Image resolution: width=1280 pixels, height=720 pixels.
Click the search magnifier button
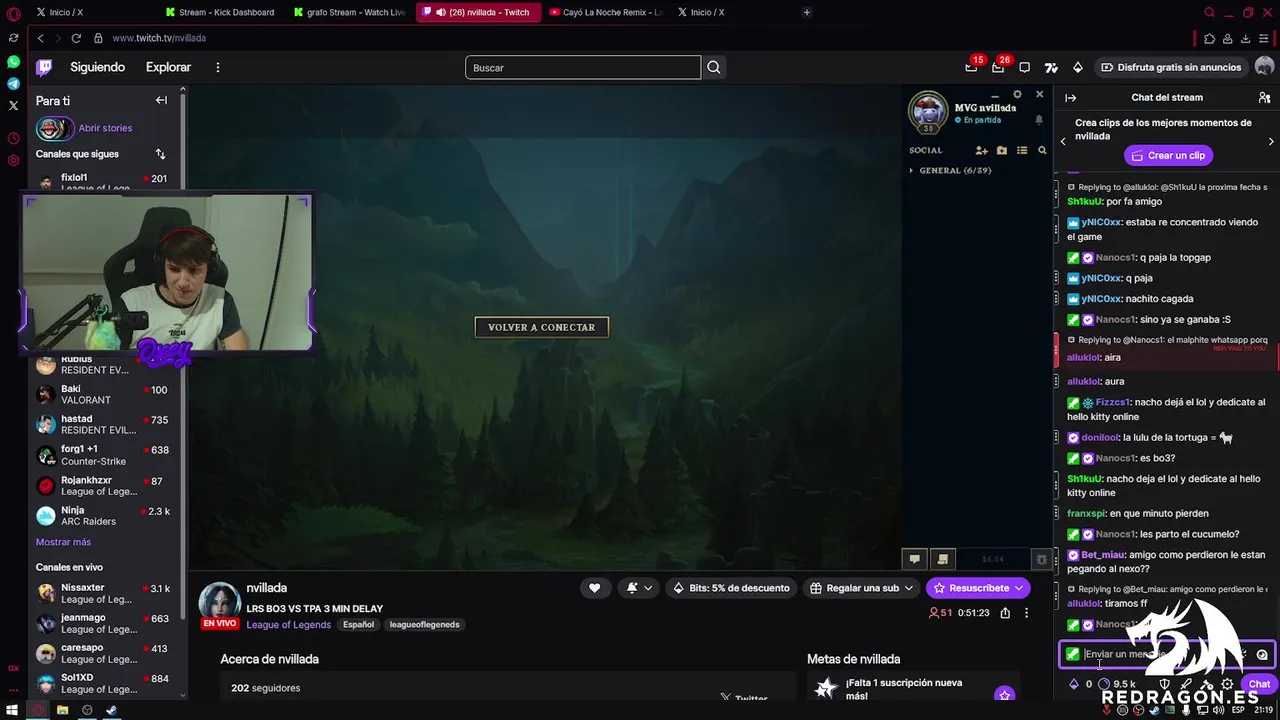[714, 67]
